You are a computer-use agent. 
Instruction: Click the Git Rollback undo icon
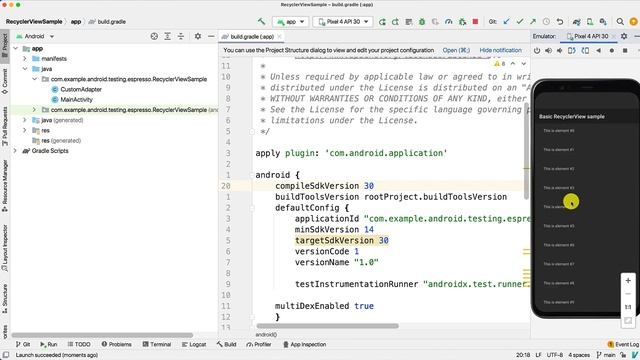pos(560,22)
